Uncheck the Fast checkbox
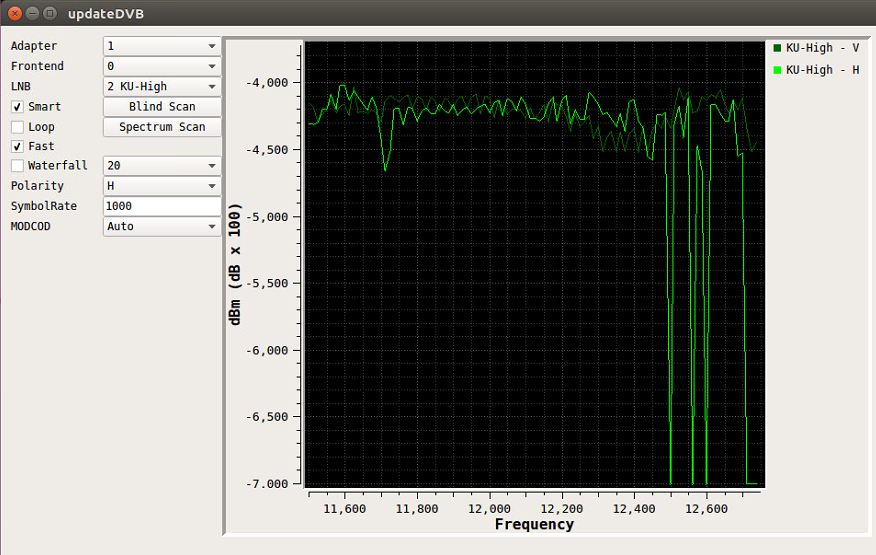Image resolution: width=876 pixels, height=555 pixels. pos(17,146)
